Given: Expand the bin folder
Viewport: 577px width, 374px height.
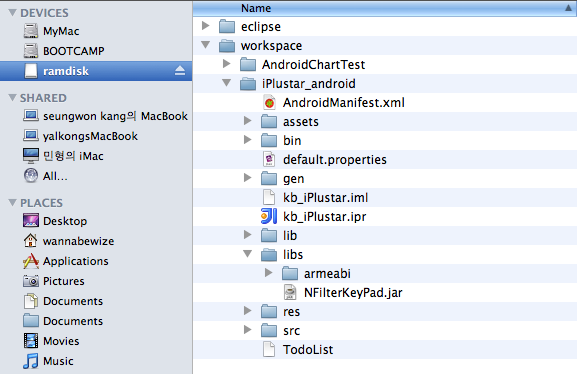Looking at the screenshot, I should coord(248,140).
